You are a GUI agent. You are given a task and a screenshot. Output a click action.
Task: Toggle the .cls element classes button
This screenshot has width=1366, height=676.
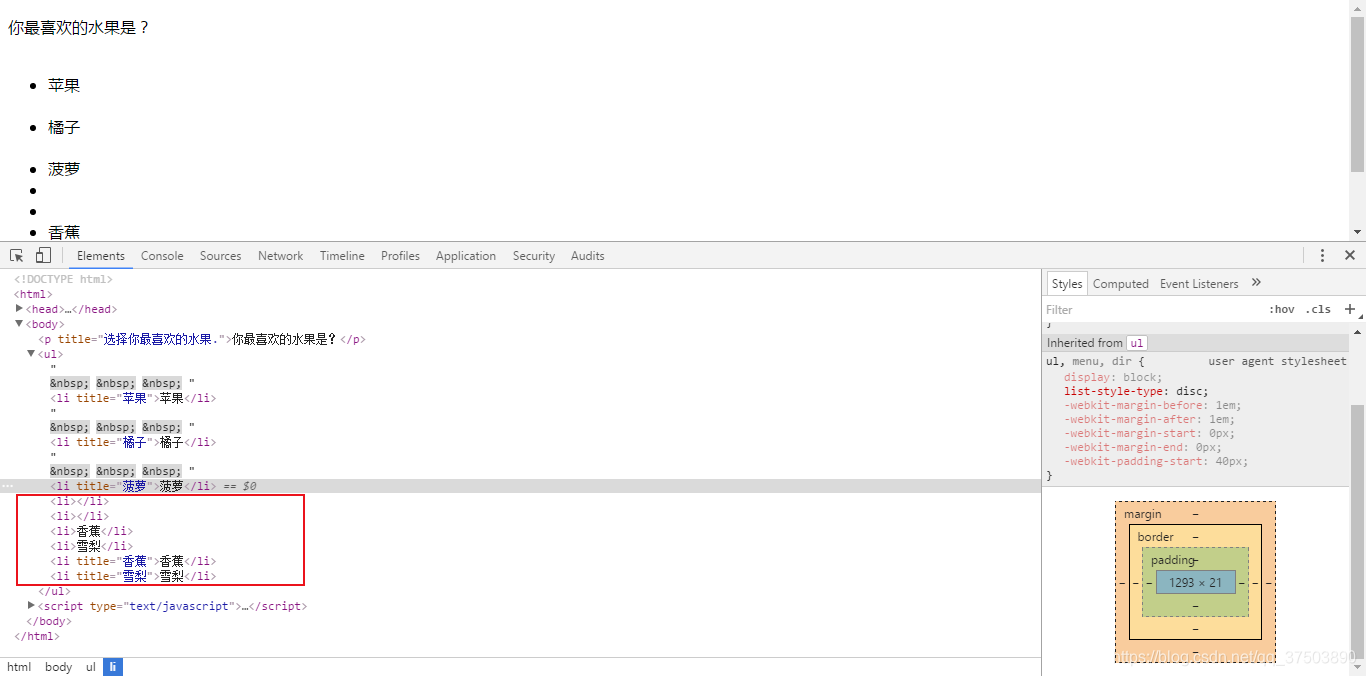click(x=1318, y=310)
